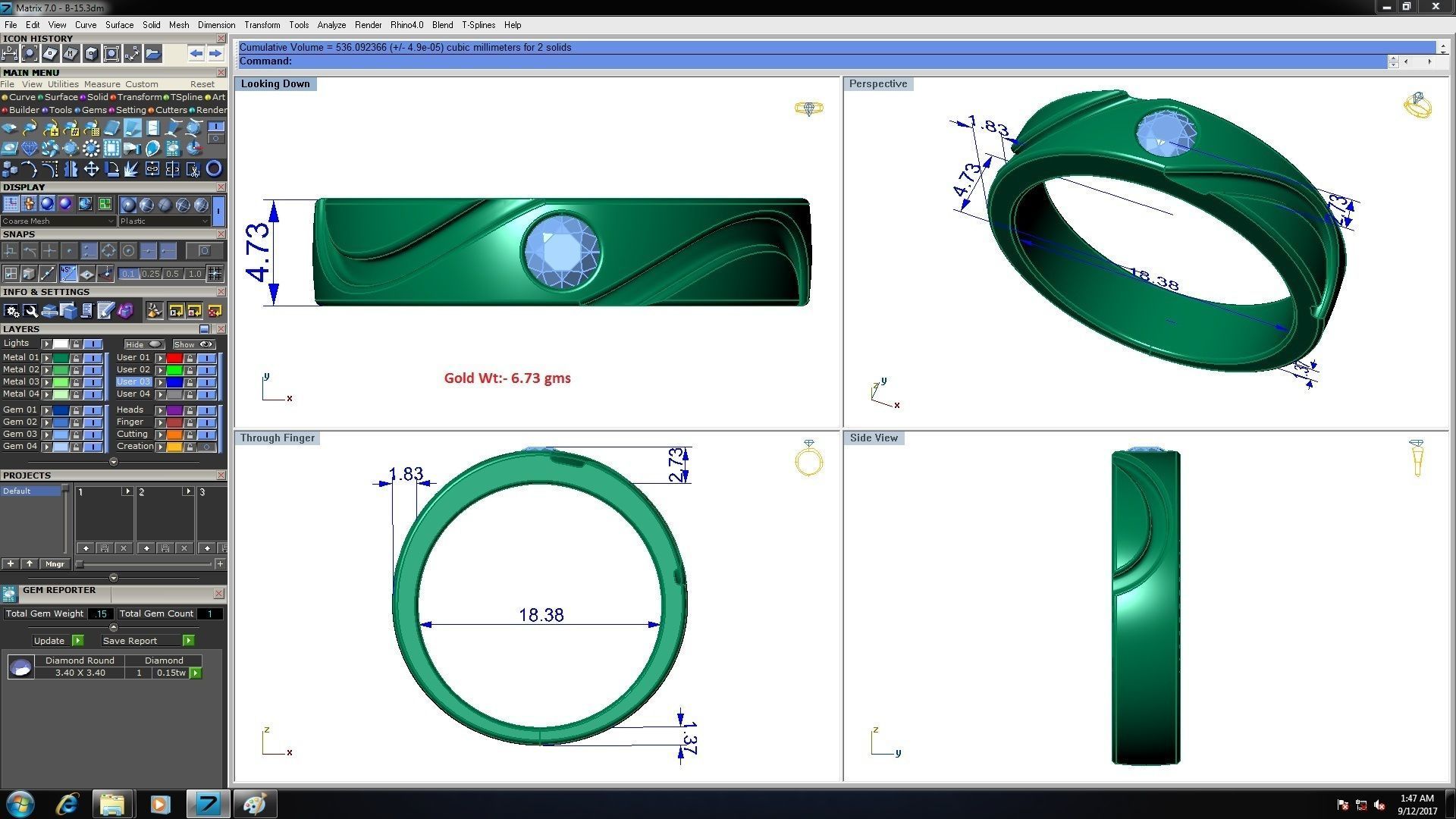The height and width of the screenshot is (819, 1456).
Task: Click the open folder icon in Icon History
Action: tap(152, 53)
